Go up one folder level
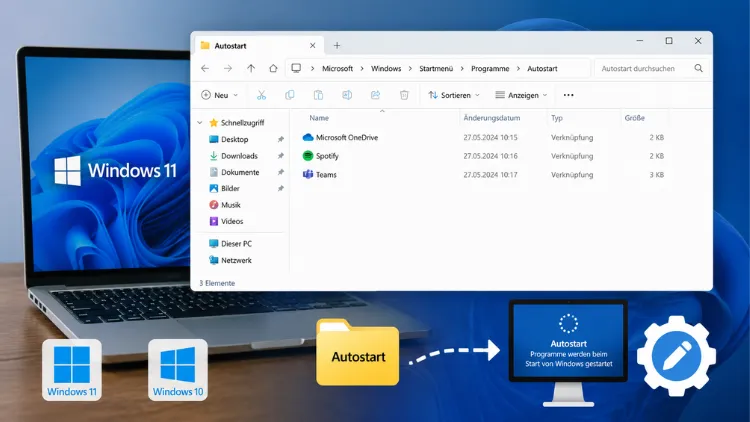 (x=251, y=68)
